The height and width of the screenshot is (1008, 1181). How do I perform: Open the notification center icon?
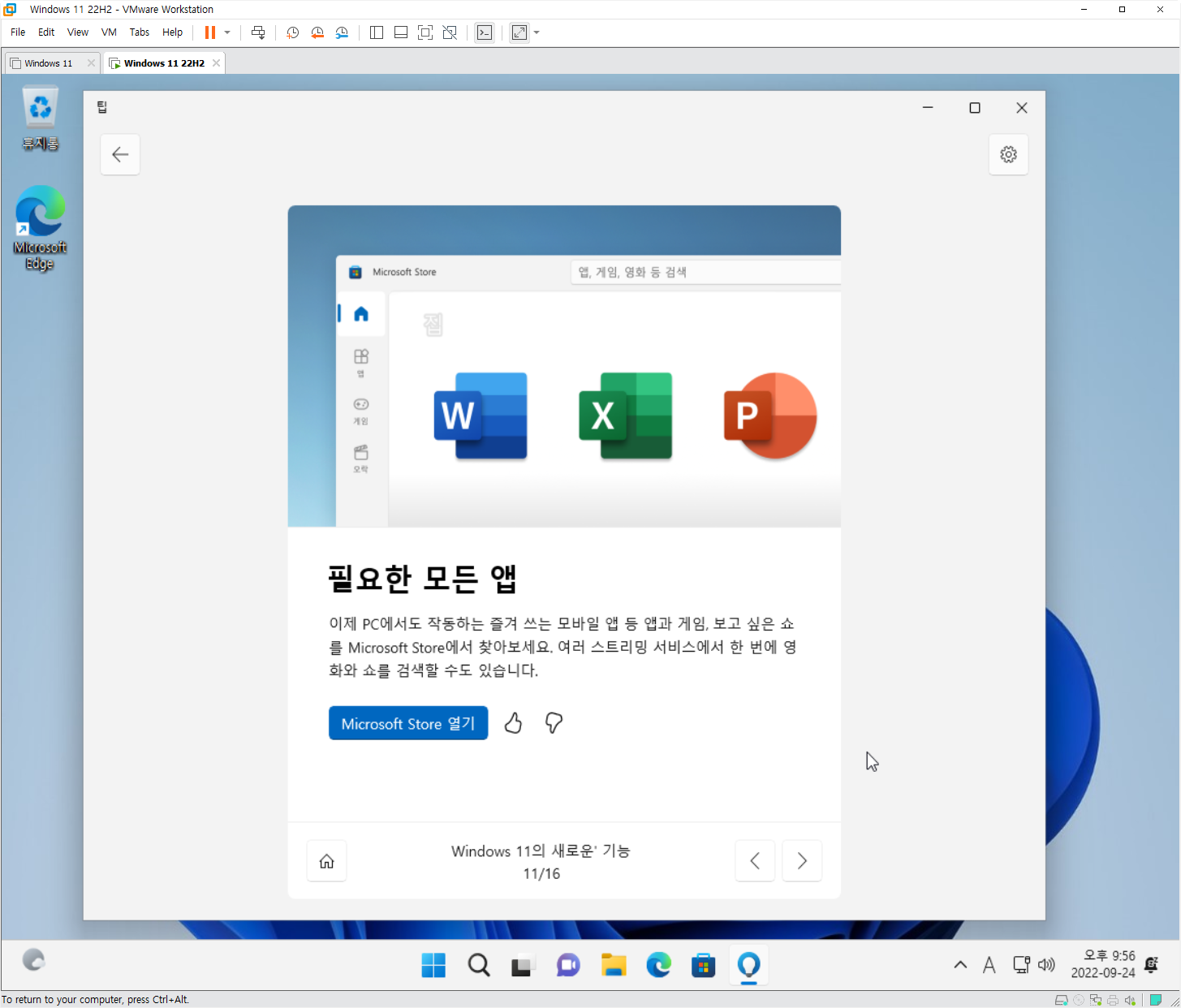pyautogui.click(x=1151, y=965)
